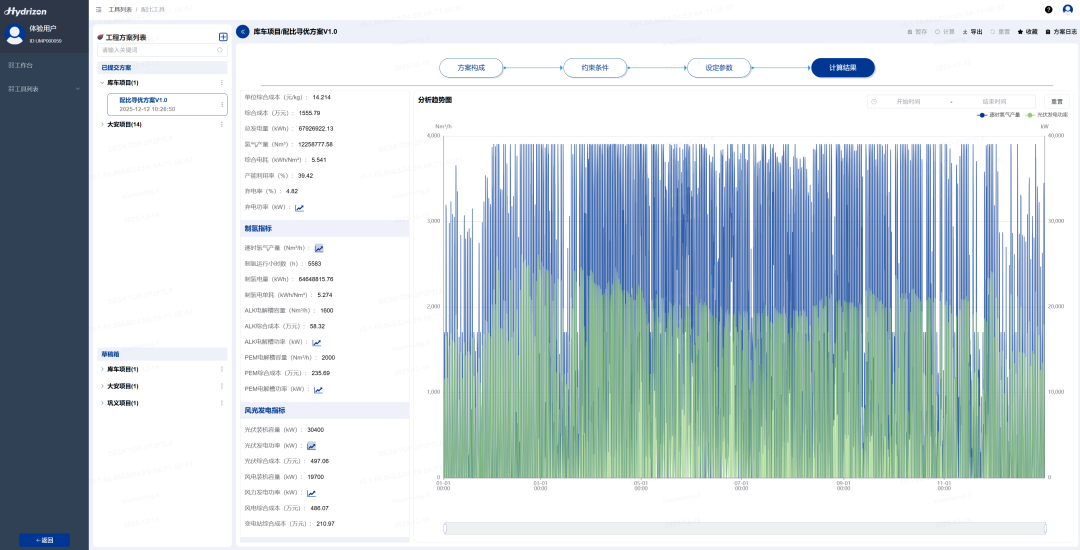Focus 开始时间 date input field
1080x550 pixels.
pos(908,101)
